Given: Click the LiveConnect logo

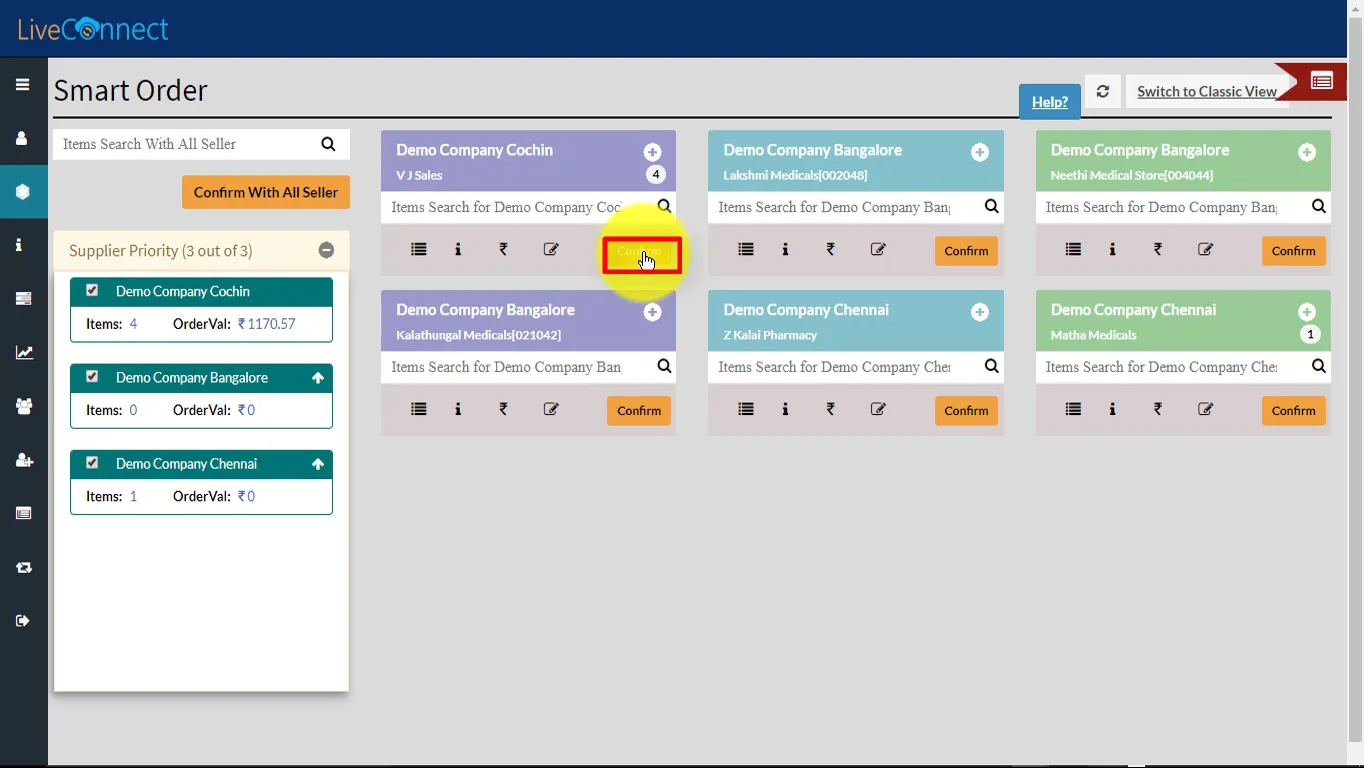Looking at the screenshot, I should click(93, 29).
